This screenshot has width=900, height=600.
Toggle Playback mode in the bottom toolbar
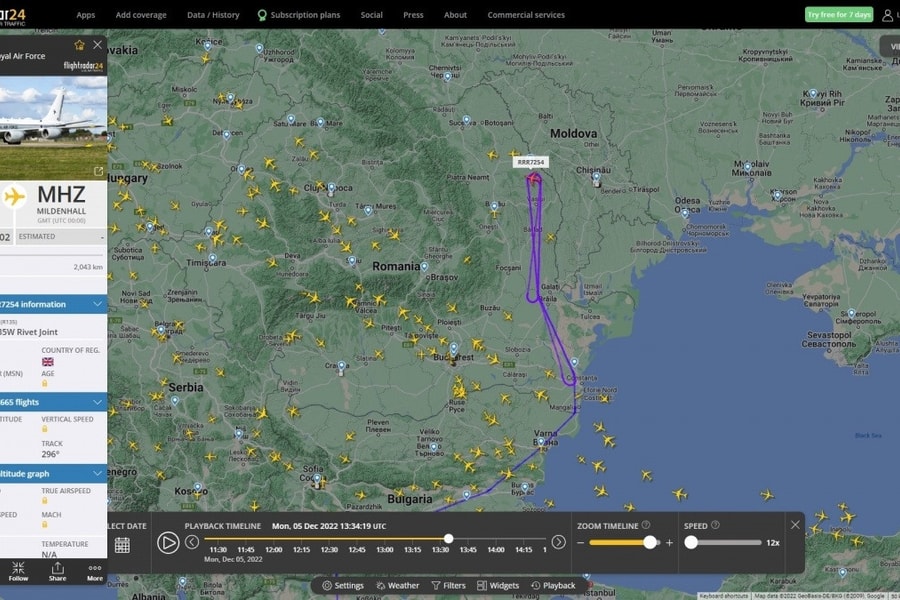(553, 586)
